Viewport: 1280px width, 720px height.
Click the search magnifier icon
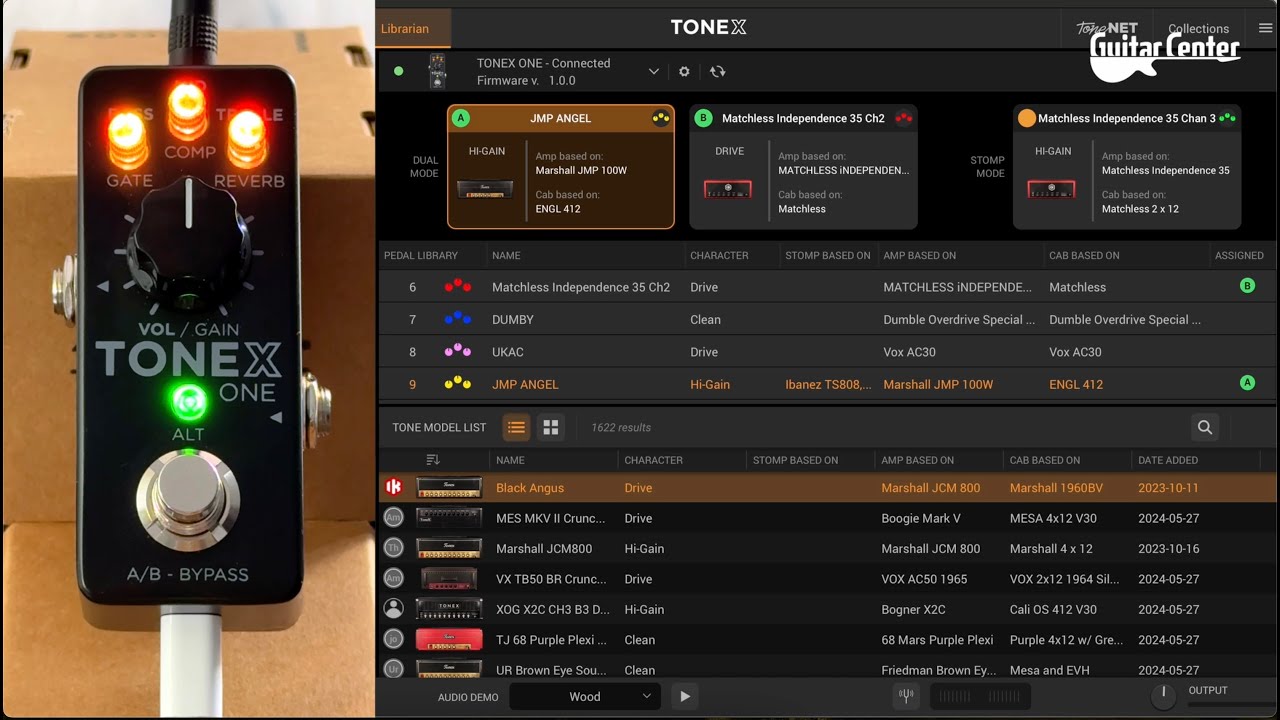1205,427
